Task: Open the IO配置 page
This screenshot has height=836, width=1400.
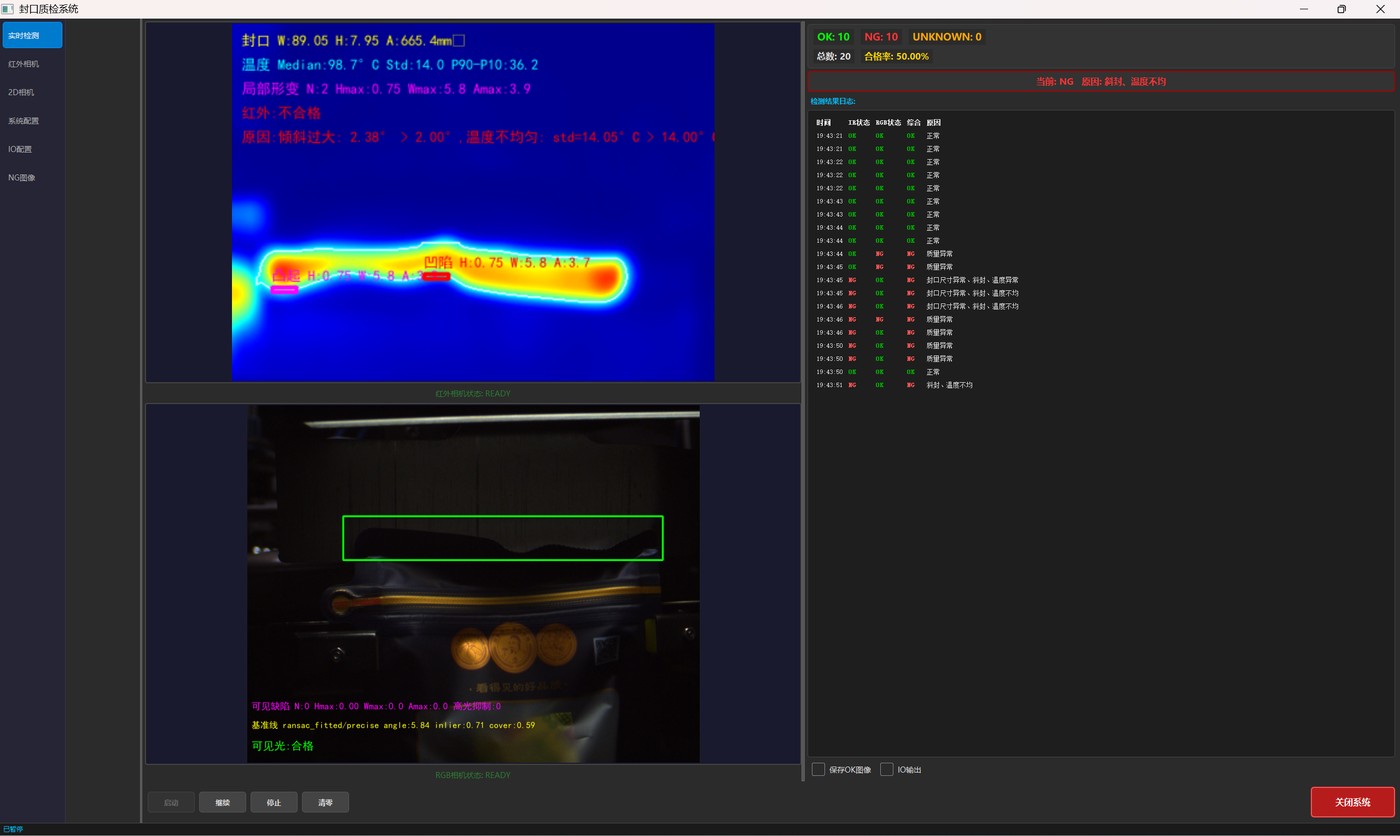Action: (33, 149)
